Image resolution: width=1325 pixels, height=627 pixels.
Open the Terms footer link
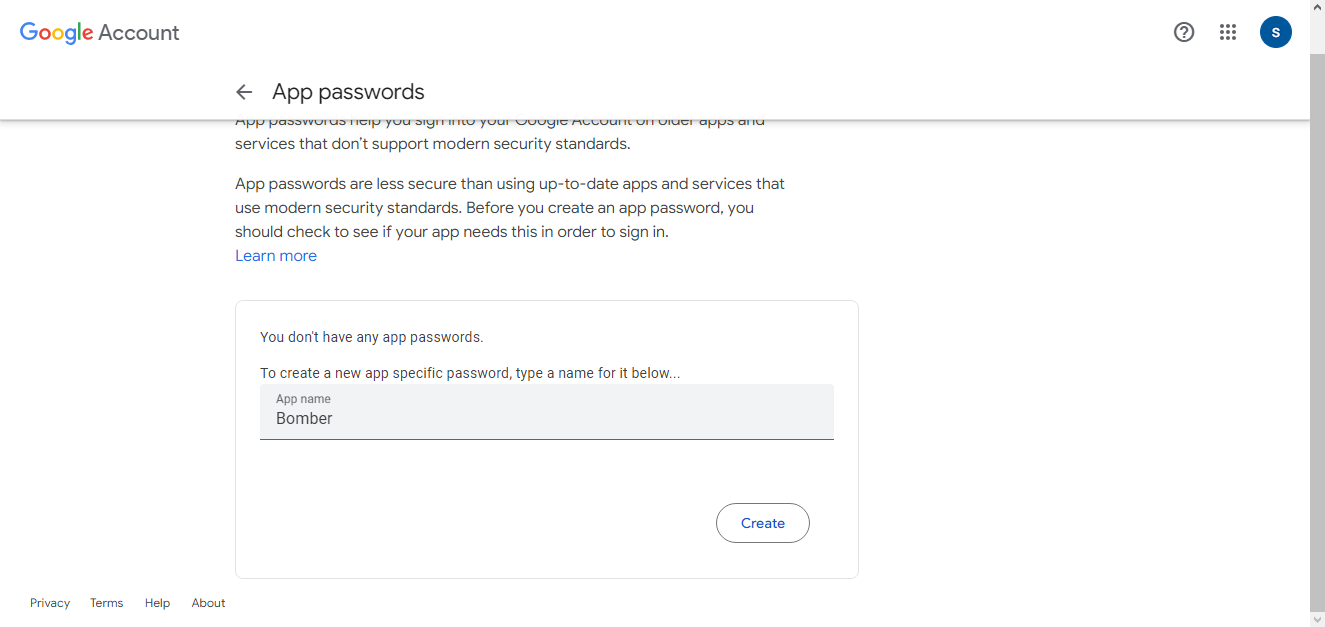click(107, 603)
